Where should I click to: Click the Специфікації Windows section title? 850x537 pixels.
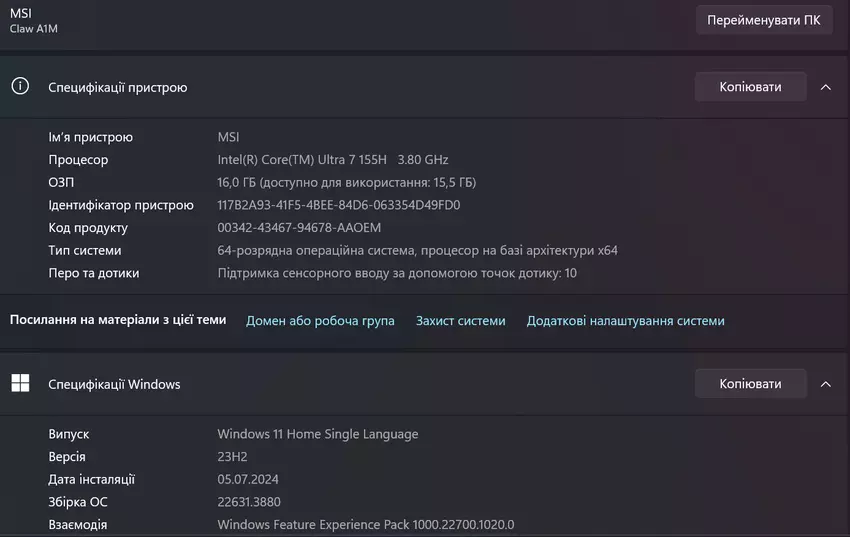pyautogui.click(x=114, y=384)
